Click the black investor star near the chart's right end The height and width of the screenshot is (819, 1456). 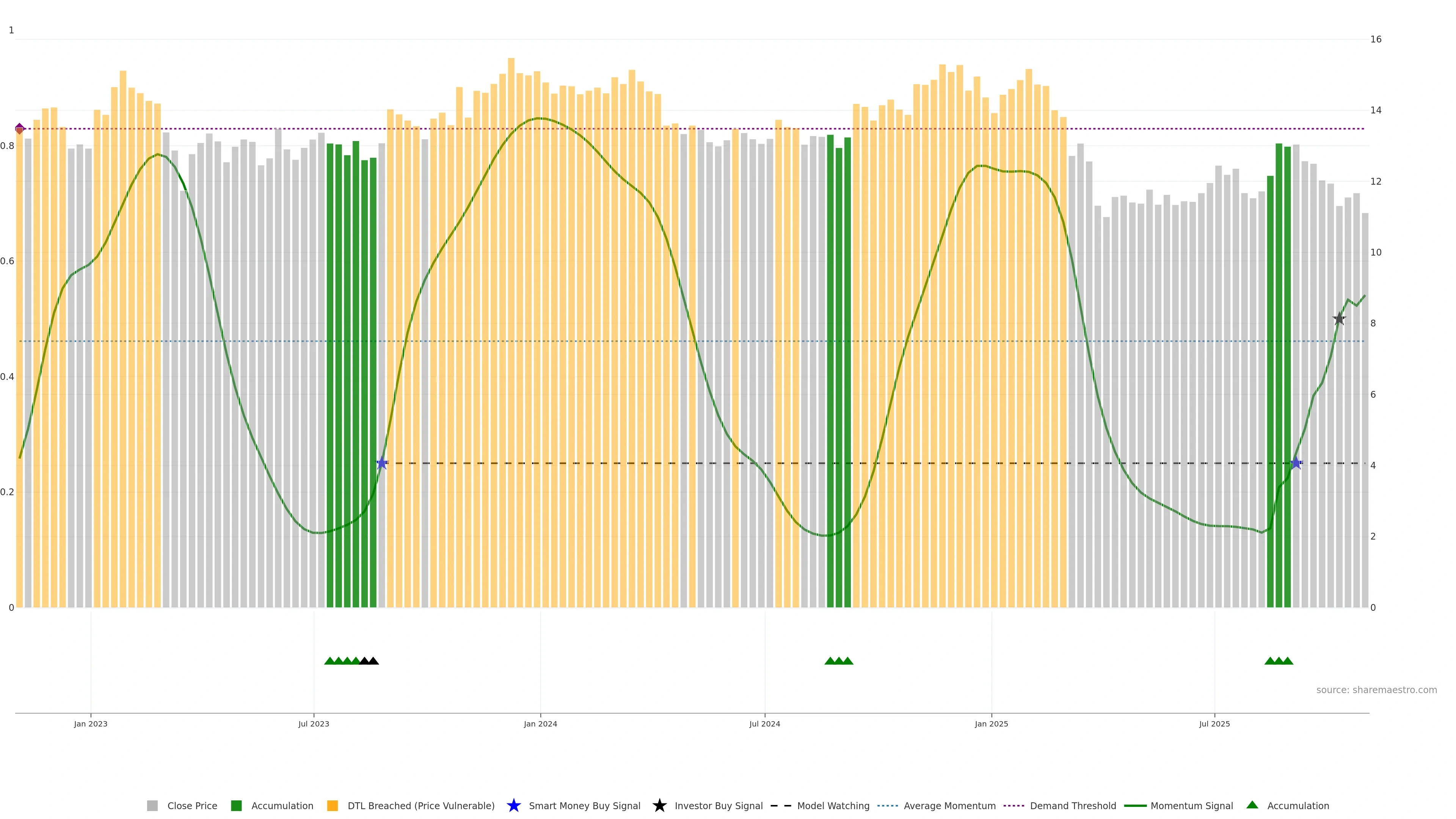(x=1339, y=319)
